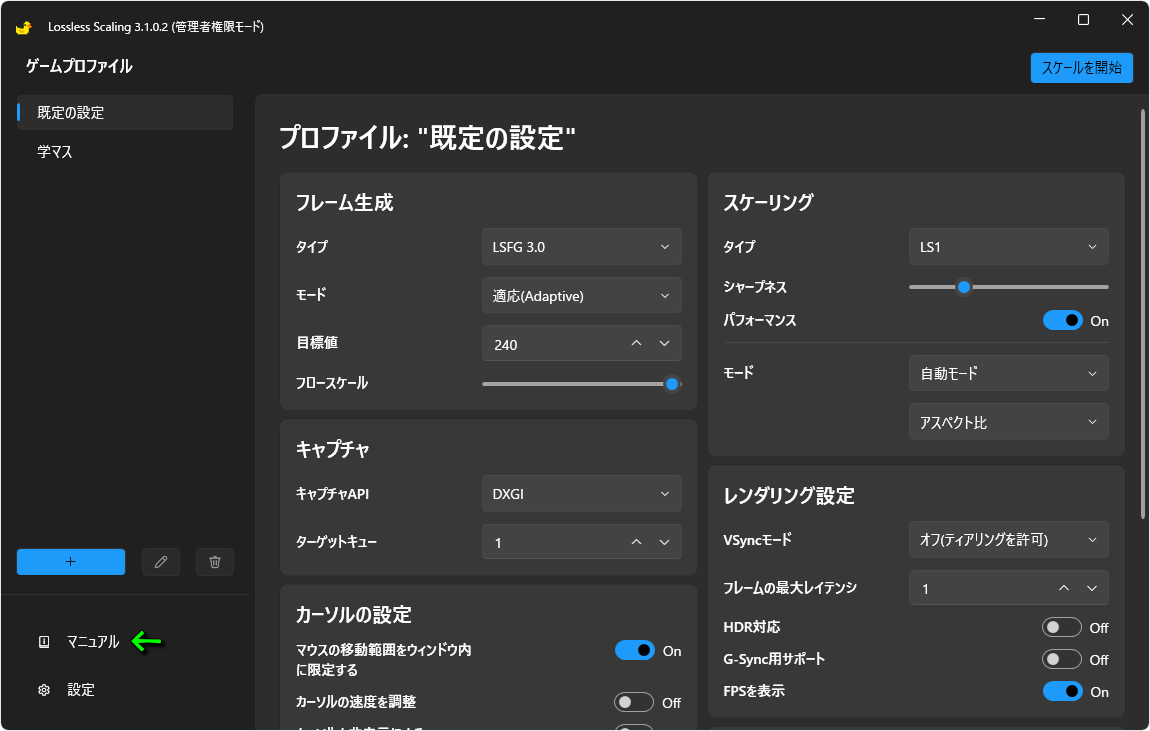The image size is (1150, 731).
Task: Click the スケールを開始 button
Action: 1081,68
